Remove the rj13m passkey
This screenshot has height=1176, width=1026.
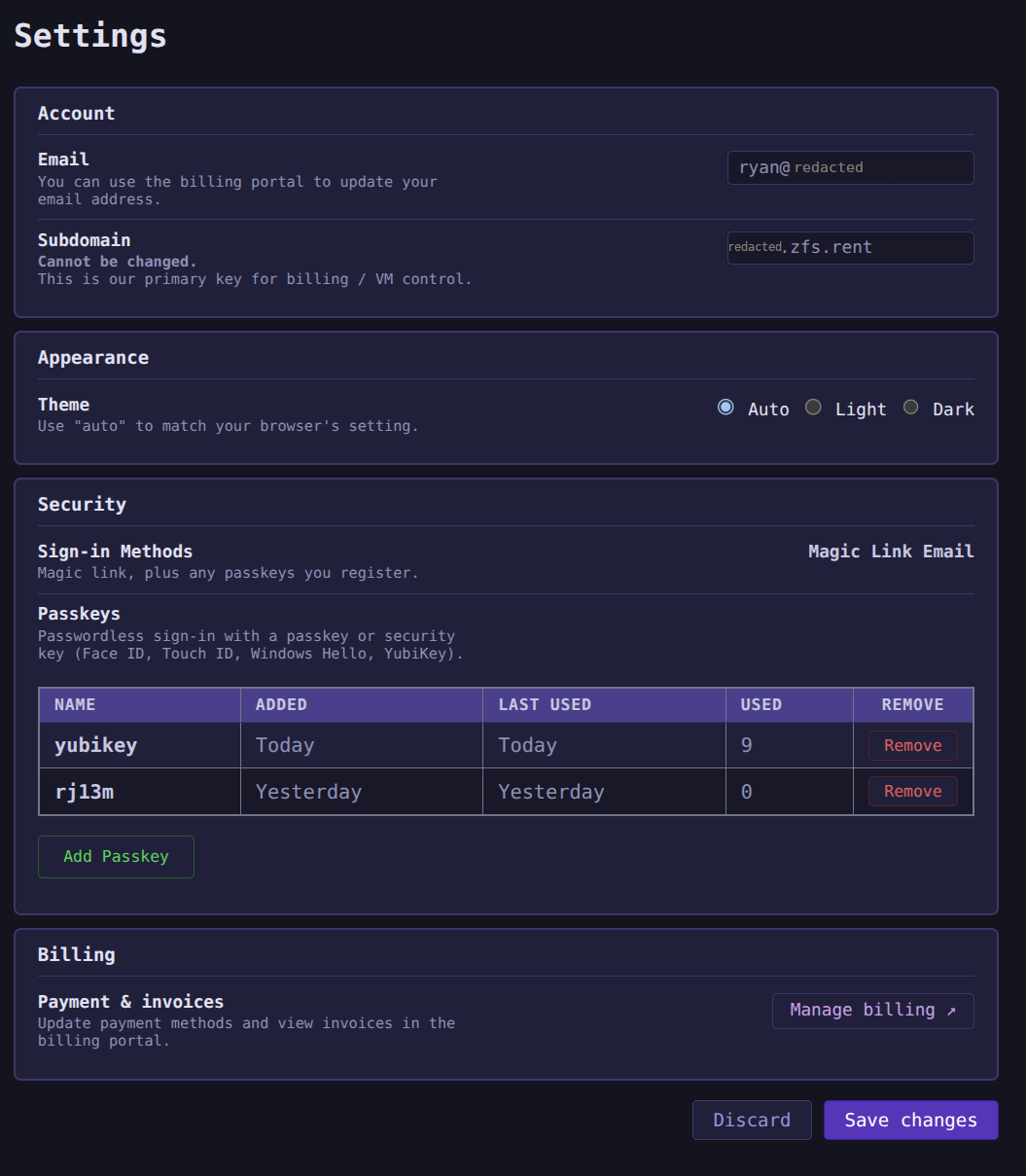click(912, 792)
